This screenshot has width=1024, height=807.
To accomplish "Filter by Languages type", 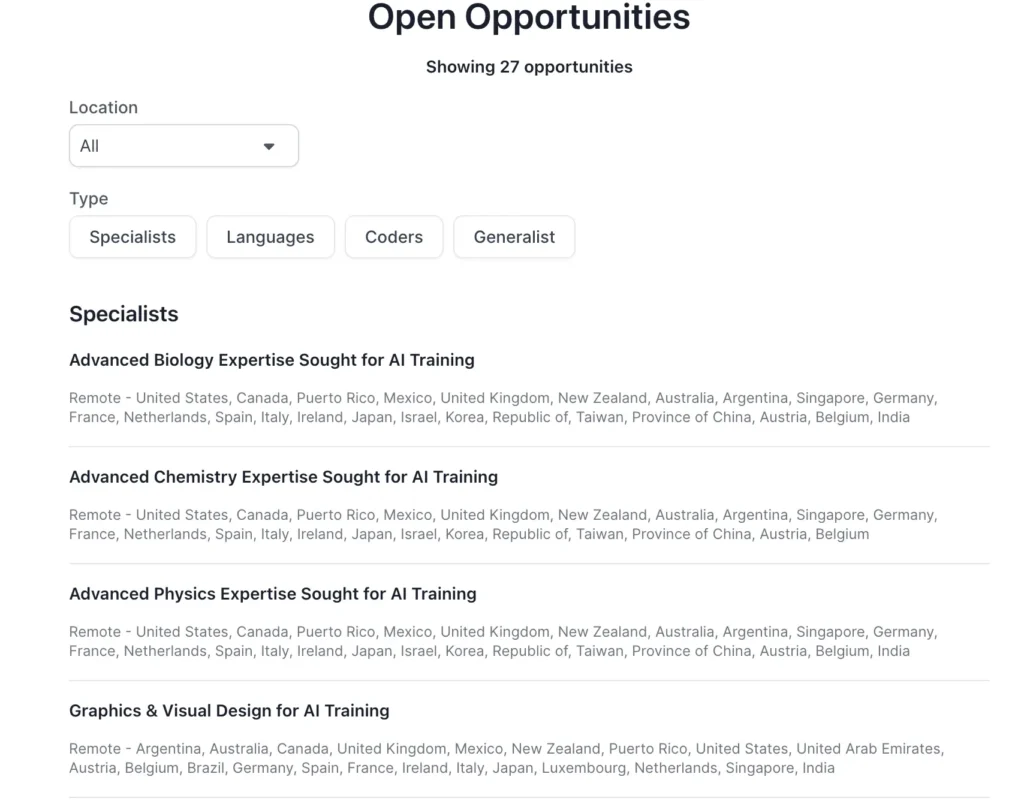I will point(270,237).
